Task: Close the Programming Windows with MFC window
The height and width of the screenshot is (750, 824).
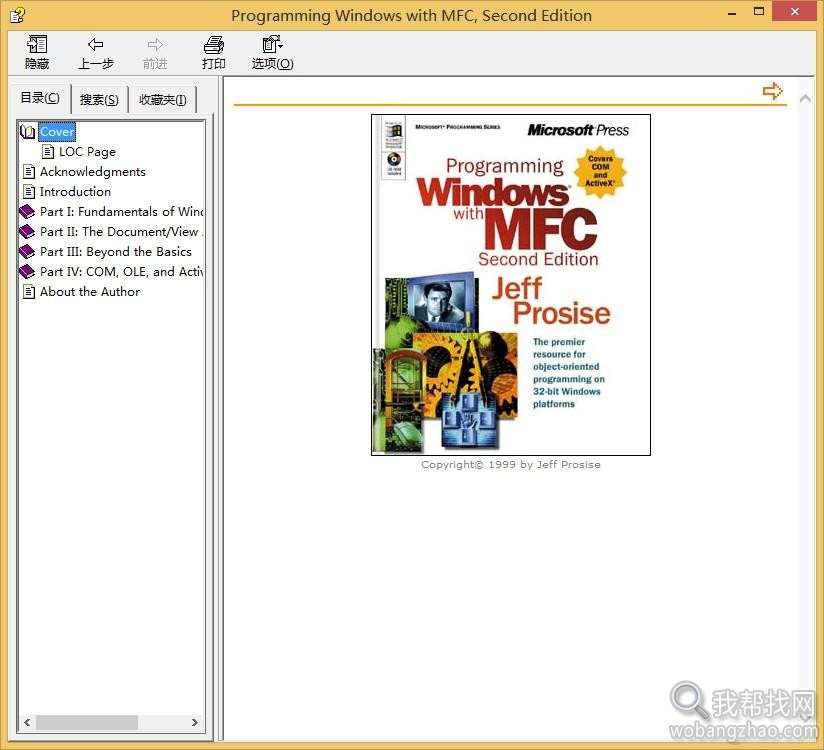Action: coord(795,12)
